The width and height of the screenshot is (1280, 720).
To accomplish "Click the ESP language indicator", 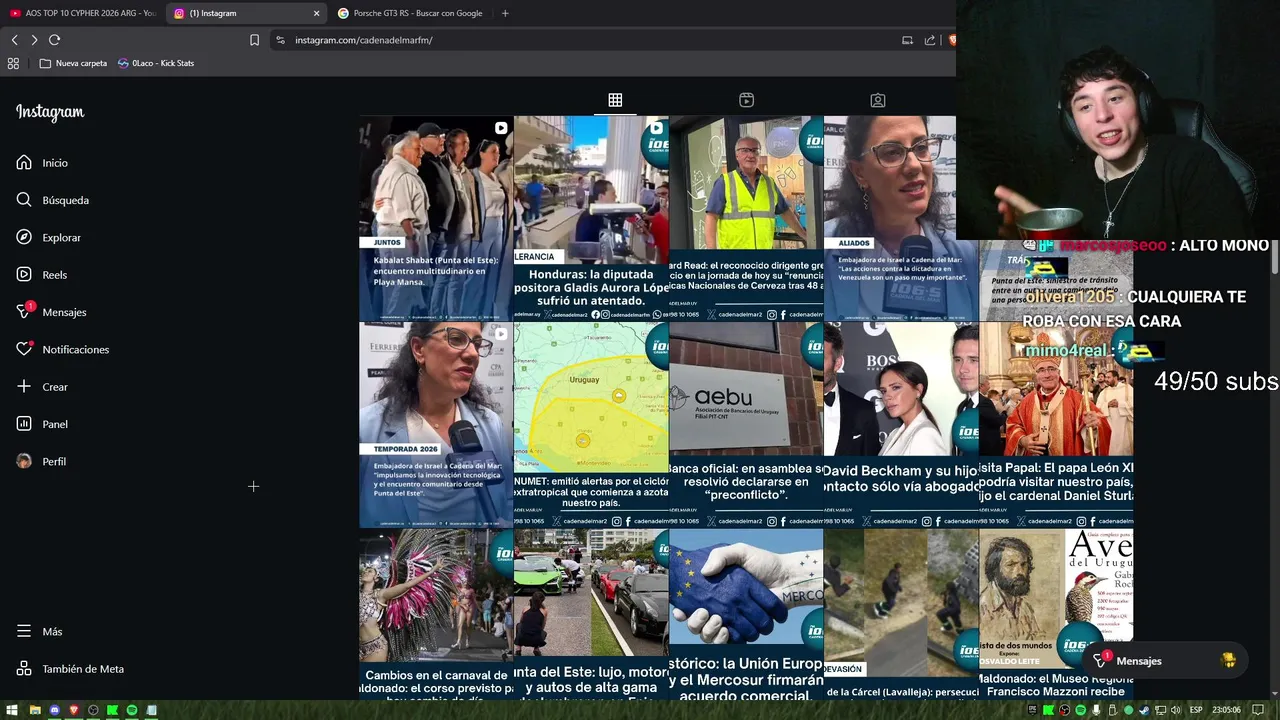I will (1196, 710).
